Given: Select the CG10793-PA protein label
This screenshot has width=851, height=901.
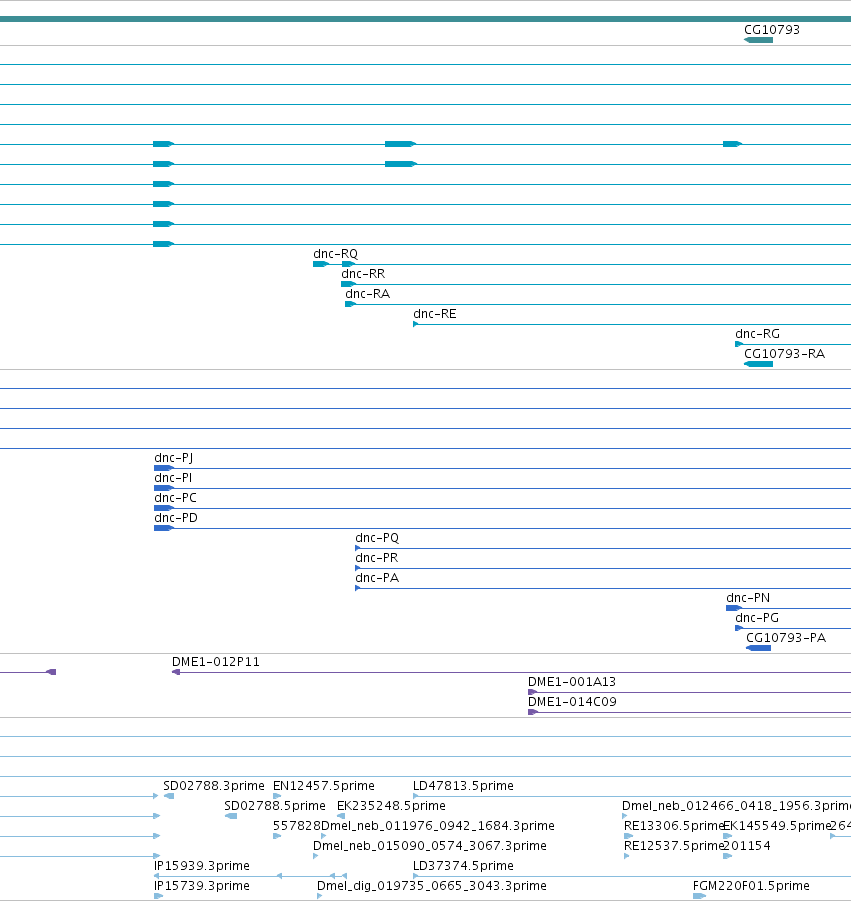Looking at the screenshot, I should pyautogui.click(x=786, y=638).
